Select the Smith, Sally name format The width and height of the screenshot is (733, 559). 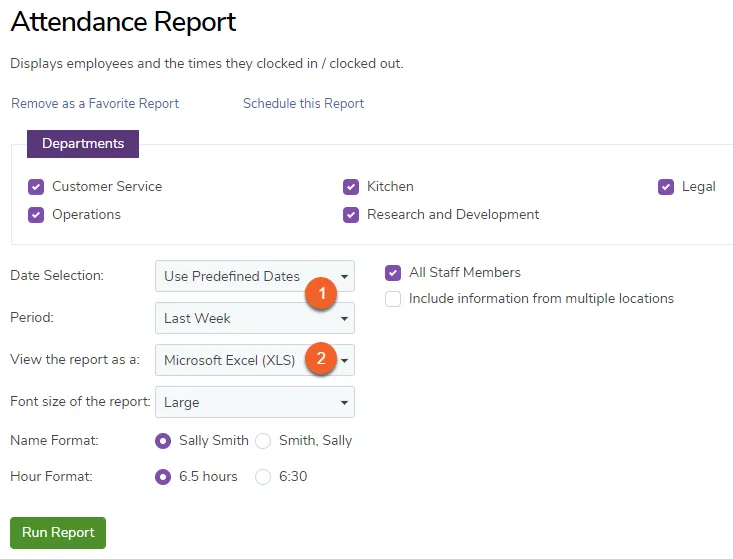coord(263,441)
